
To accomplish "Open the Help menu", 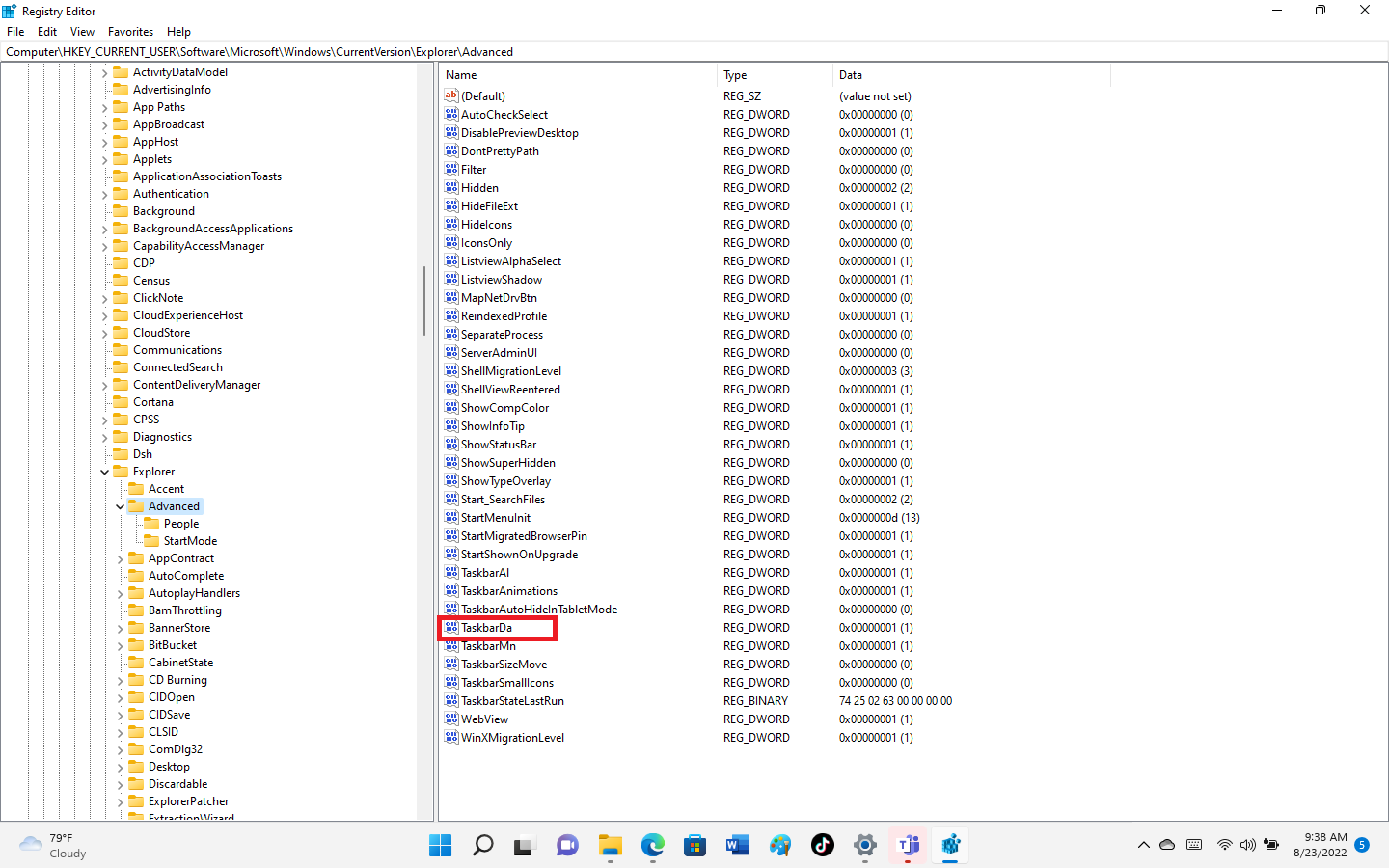I will pyautogui.click(x=178, y=32).
